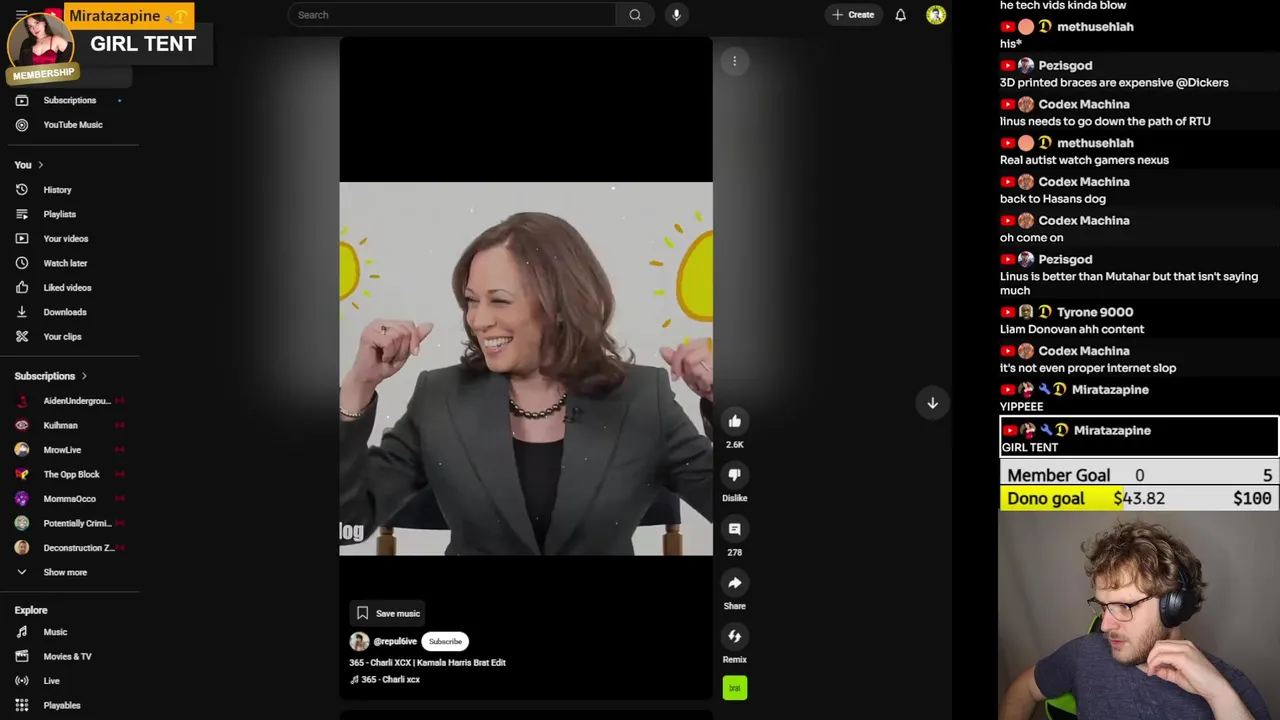
Task: Click the Short title '365 - Charli XCX | Kamala Harris Brat Edit'
Action: tap(427, 662)
